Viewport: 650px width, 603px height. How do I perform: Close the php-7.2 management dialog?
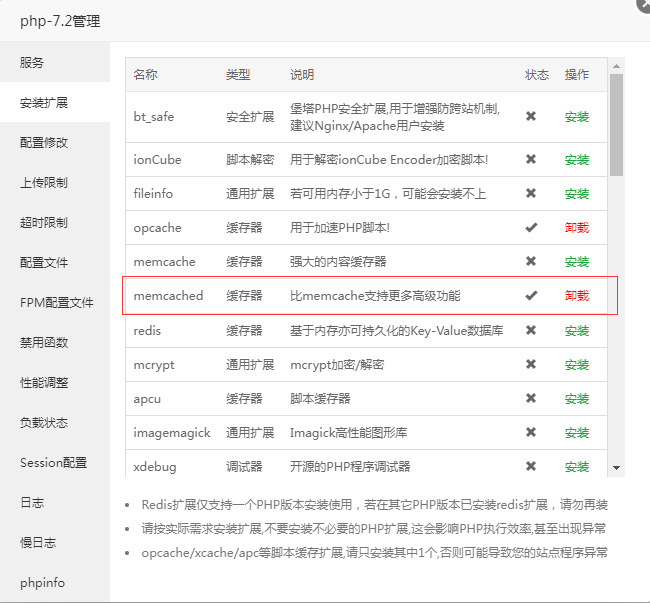coord(645,5)
